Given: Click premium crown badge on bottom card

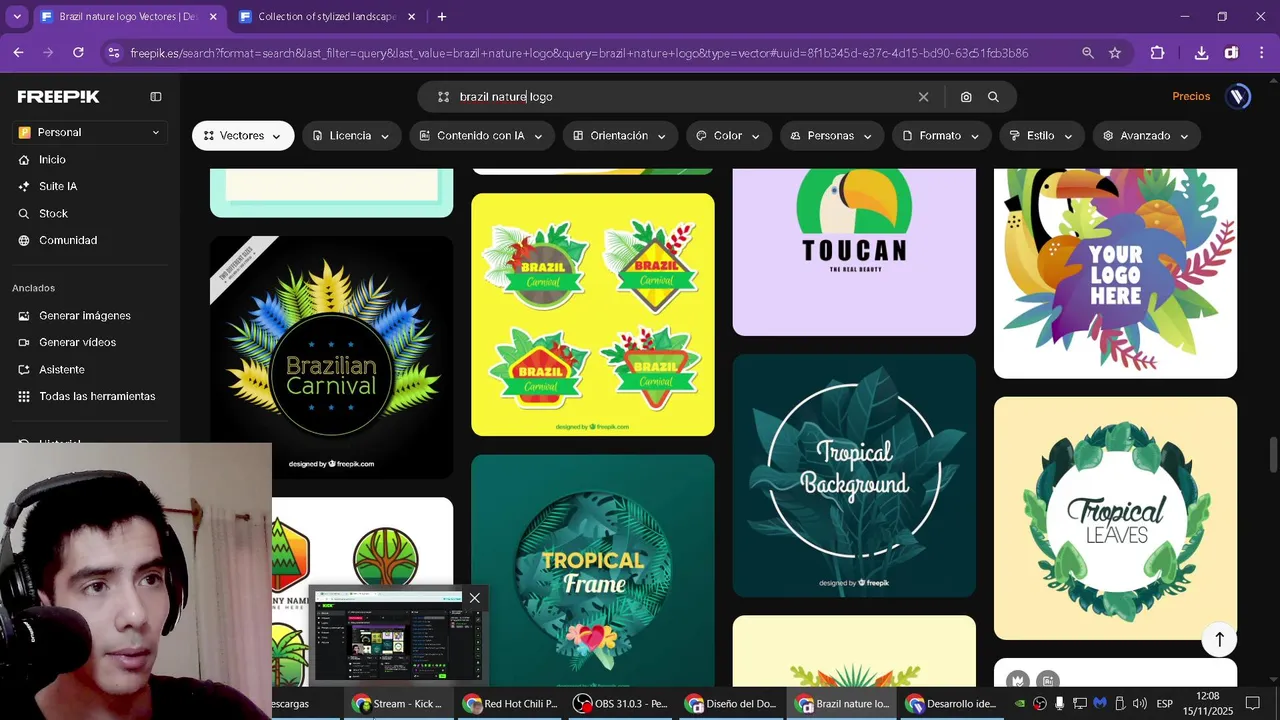Looking at the screenshot, I should point(1018,681).
